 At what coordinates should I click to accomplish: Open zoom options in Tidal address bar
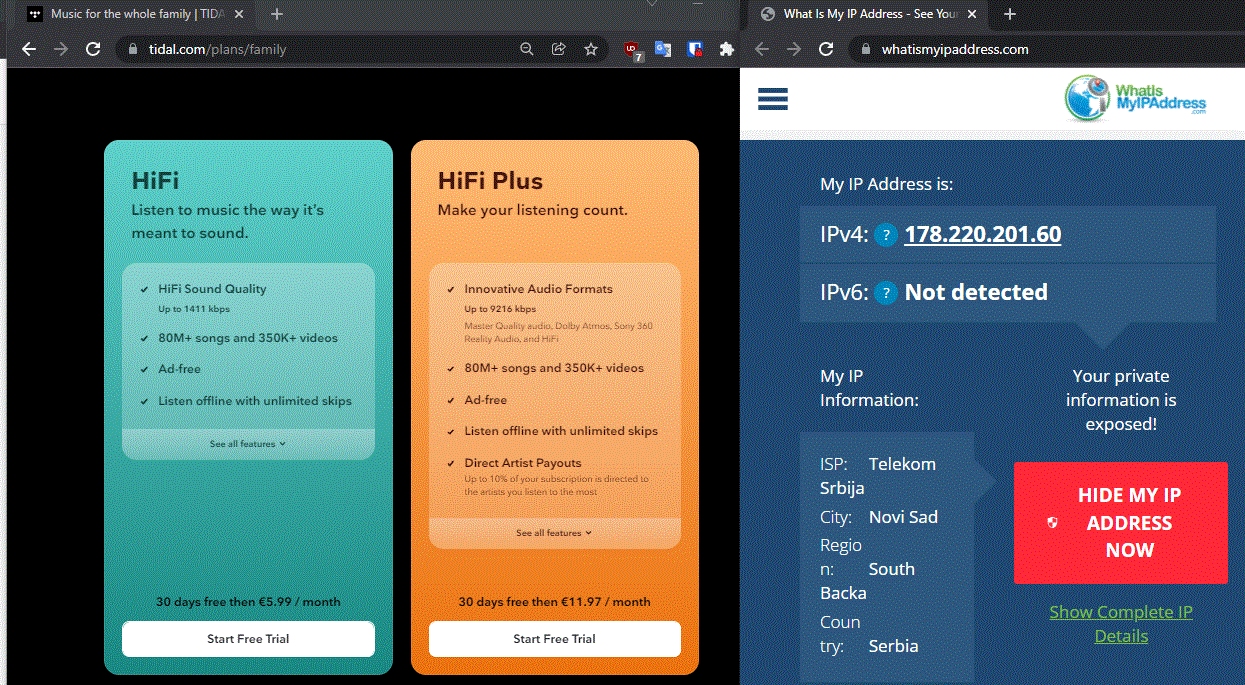pyautogui.click(x=527, y=49)
